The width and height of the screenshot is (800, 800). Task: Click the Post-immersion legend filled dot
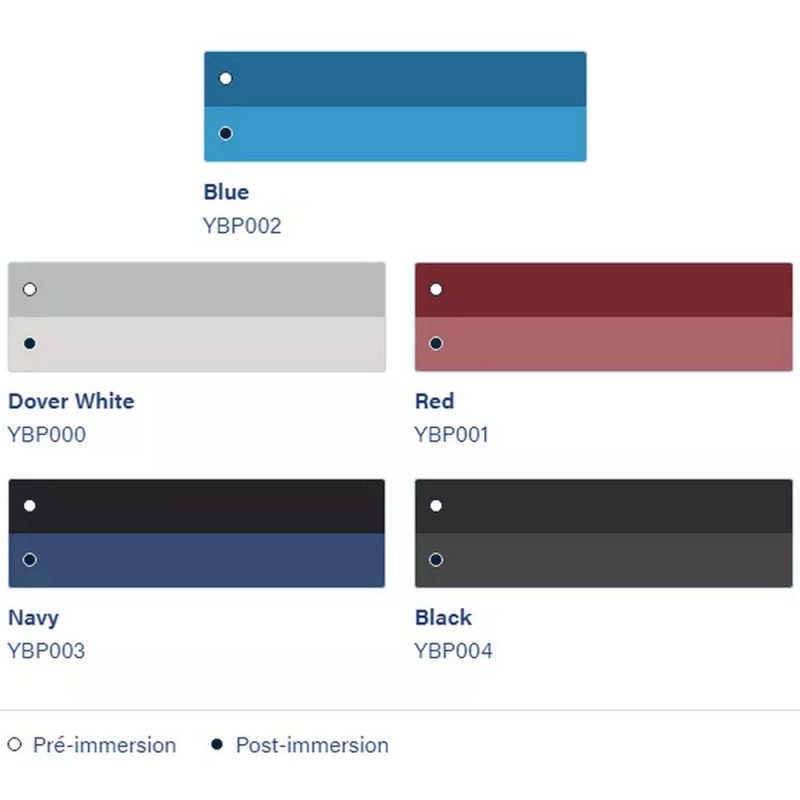217,745
